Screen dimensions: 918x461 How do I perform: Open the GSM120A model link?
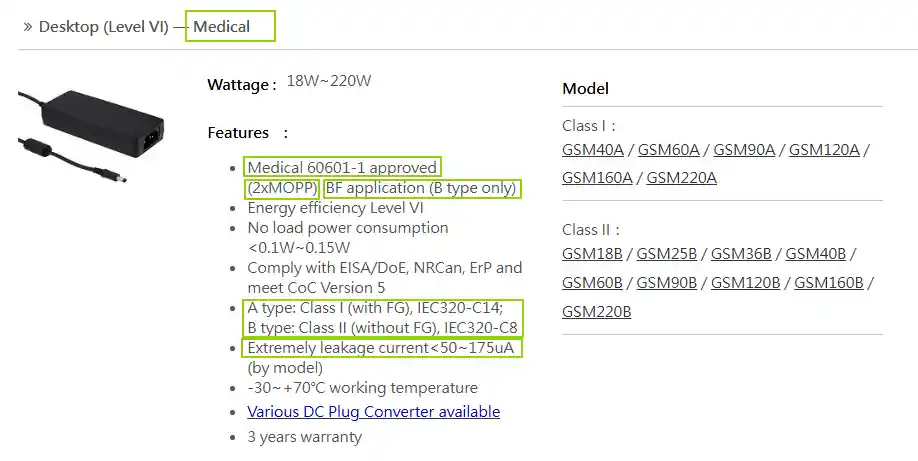pos(824,150)
